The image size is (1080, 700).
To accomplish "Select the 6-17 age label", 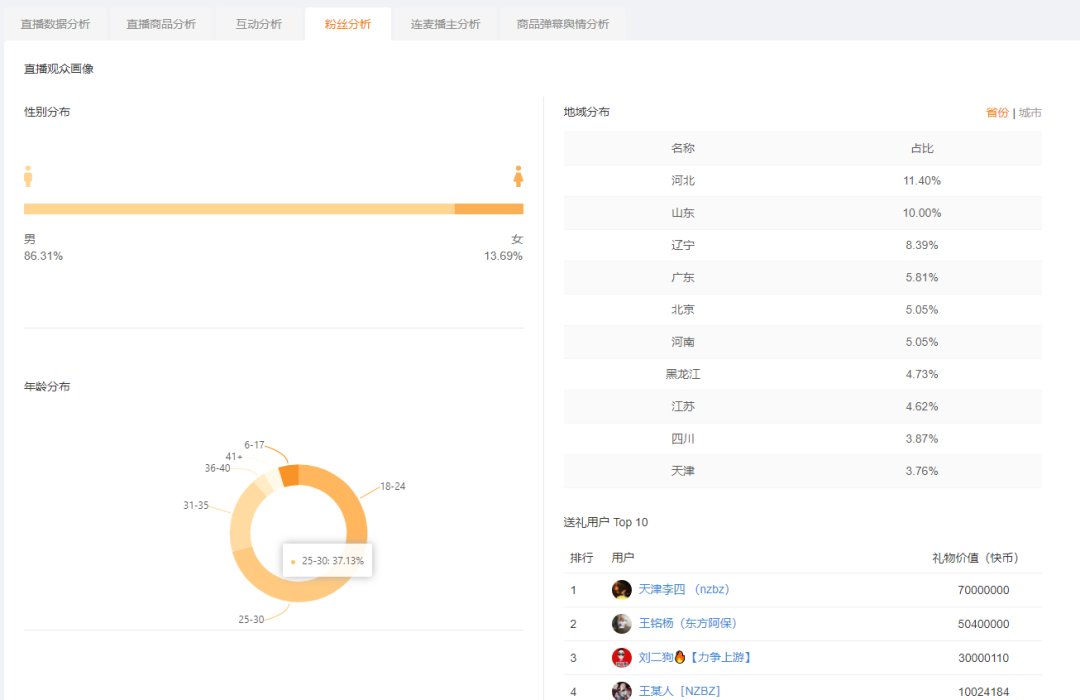I will coord(254,445).
